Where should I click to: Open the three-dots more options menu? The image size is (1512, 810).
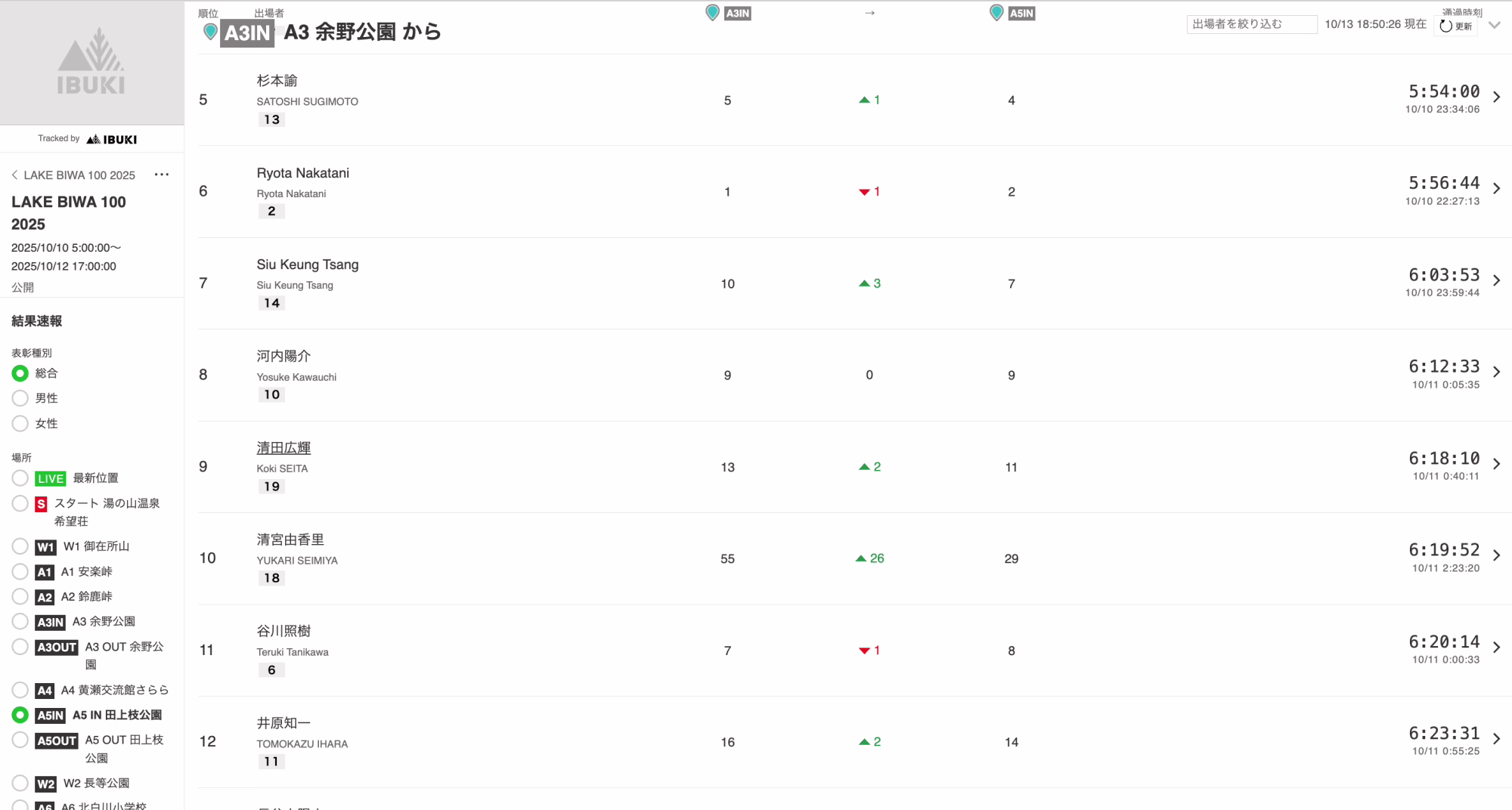pyautogui.click(x=162, y=175)
